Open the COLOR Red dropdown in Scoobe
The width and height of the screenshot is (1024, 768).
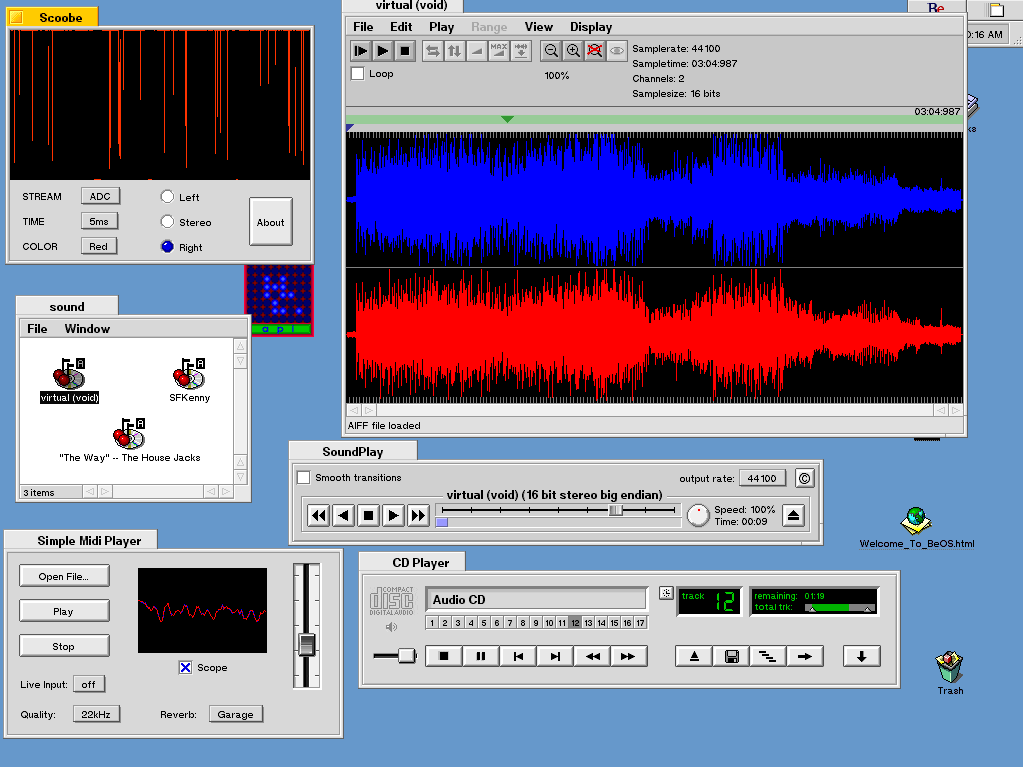pyautogui.click(x=98, y=246)
